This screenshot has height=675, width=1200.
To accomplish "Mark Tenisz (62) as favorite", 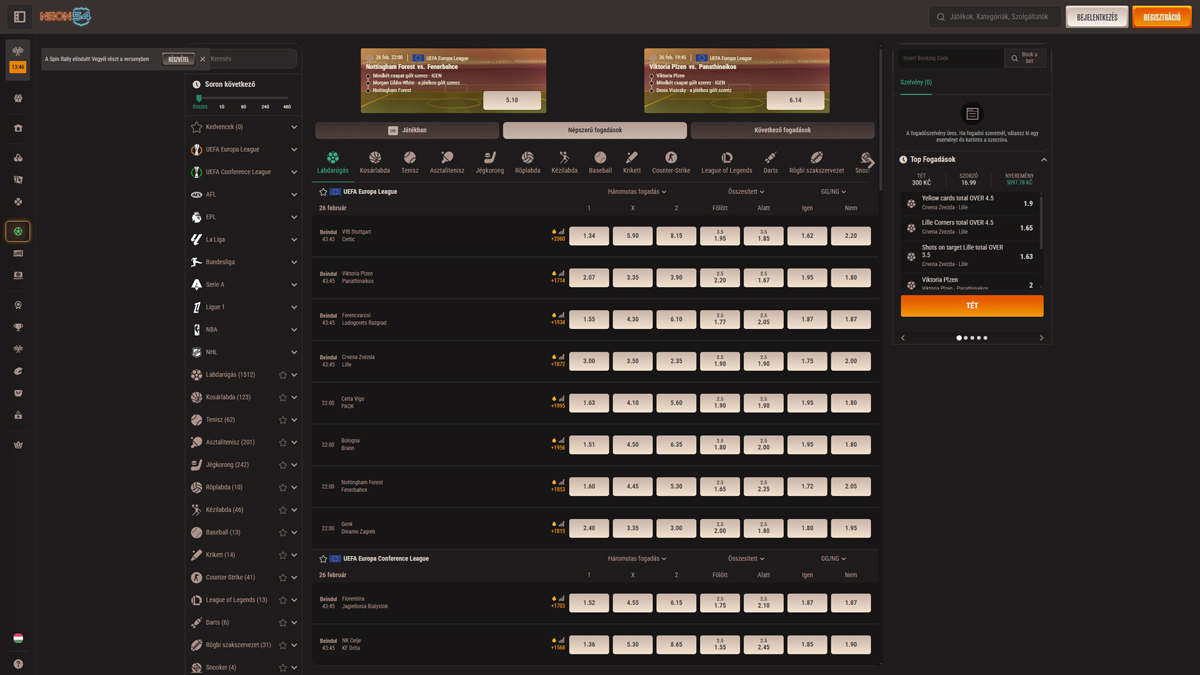I will tap(283, 420).
